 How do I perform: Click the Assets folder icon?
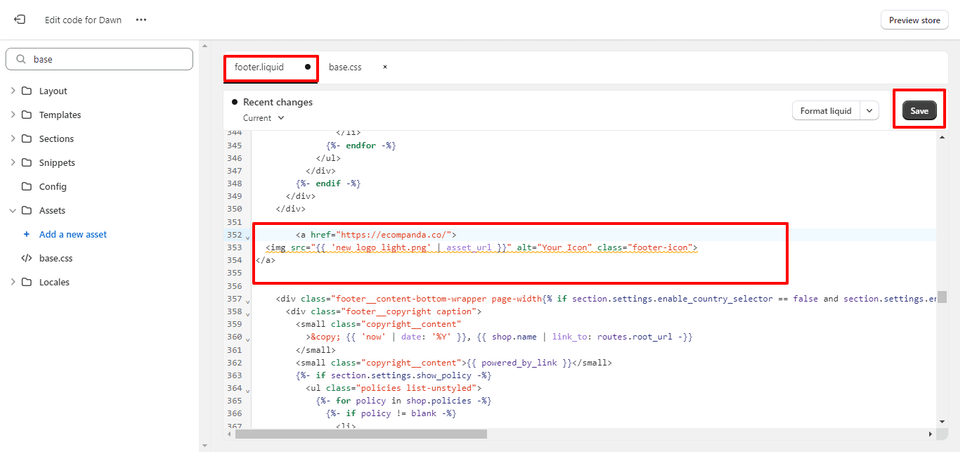coord(26,210)
